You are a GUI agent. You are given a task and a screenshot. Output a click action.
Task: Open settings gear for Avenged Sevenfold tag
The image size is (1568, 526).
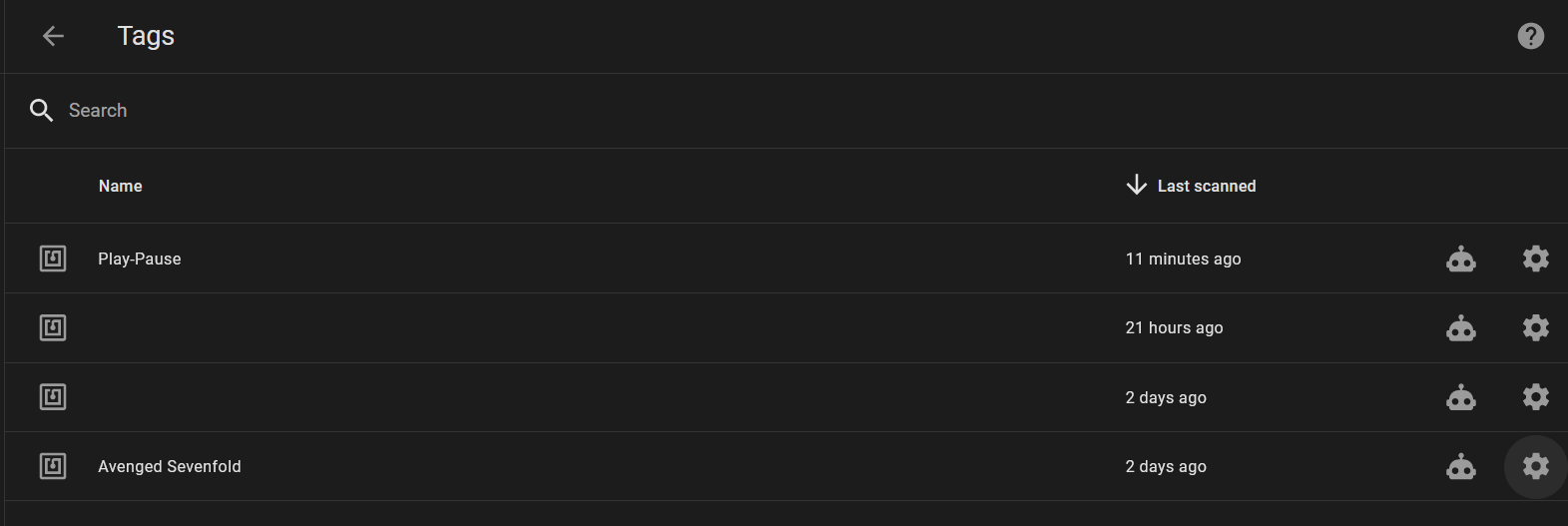[1535, 466]
